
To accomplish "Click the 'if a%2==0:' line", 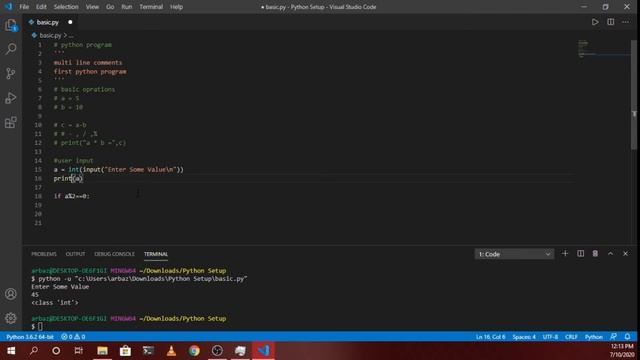I will pos(71,196).
